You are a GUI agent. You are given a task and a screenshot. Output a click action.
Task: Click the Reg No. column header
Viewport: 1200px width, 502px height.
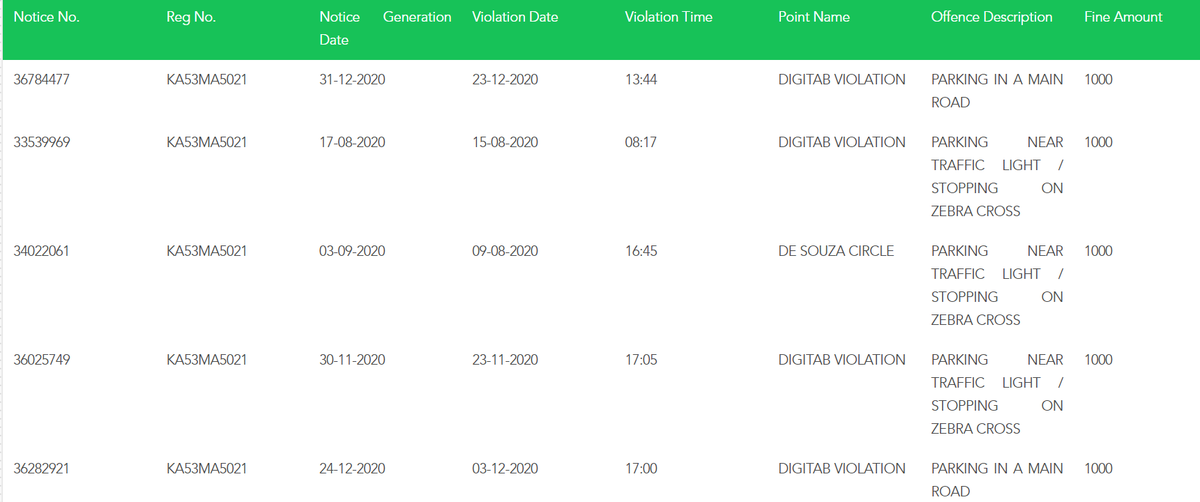(191, 17)
